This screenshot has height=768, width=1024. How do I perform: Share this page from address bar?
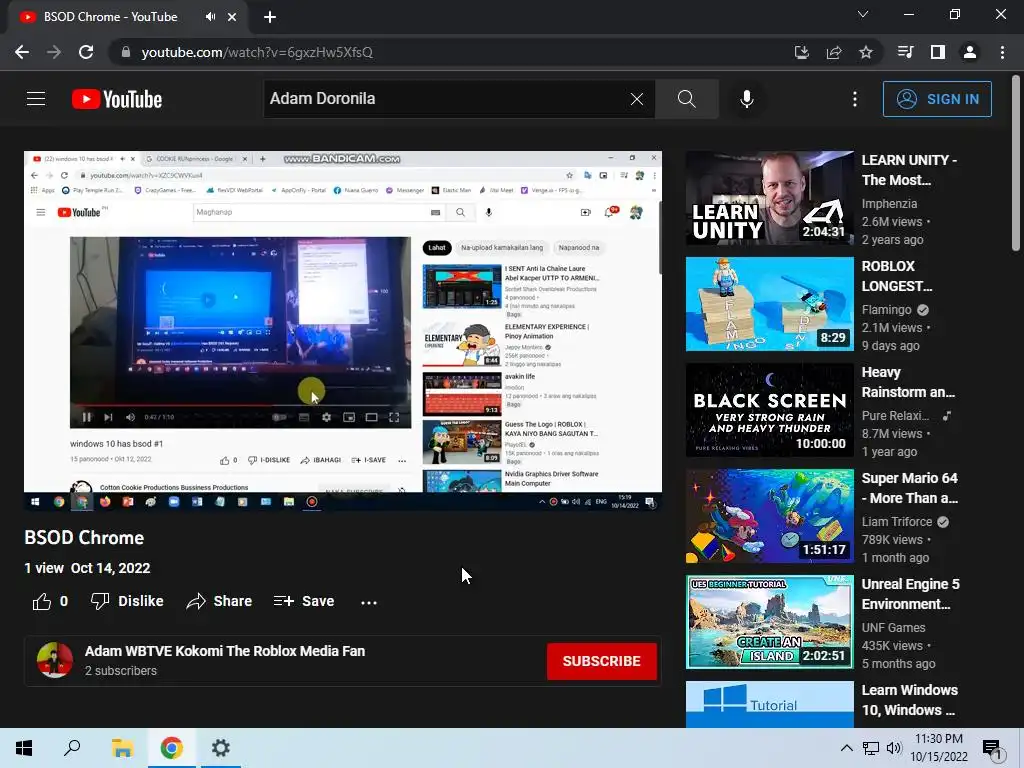coord(833,52)
